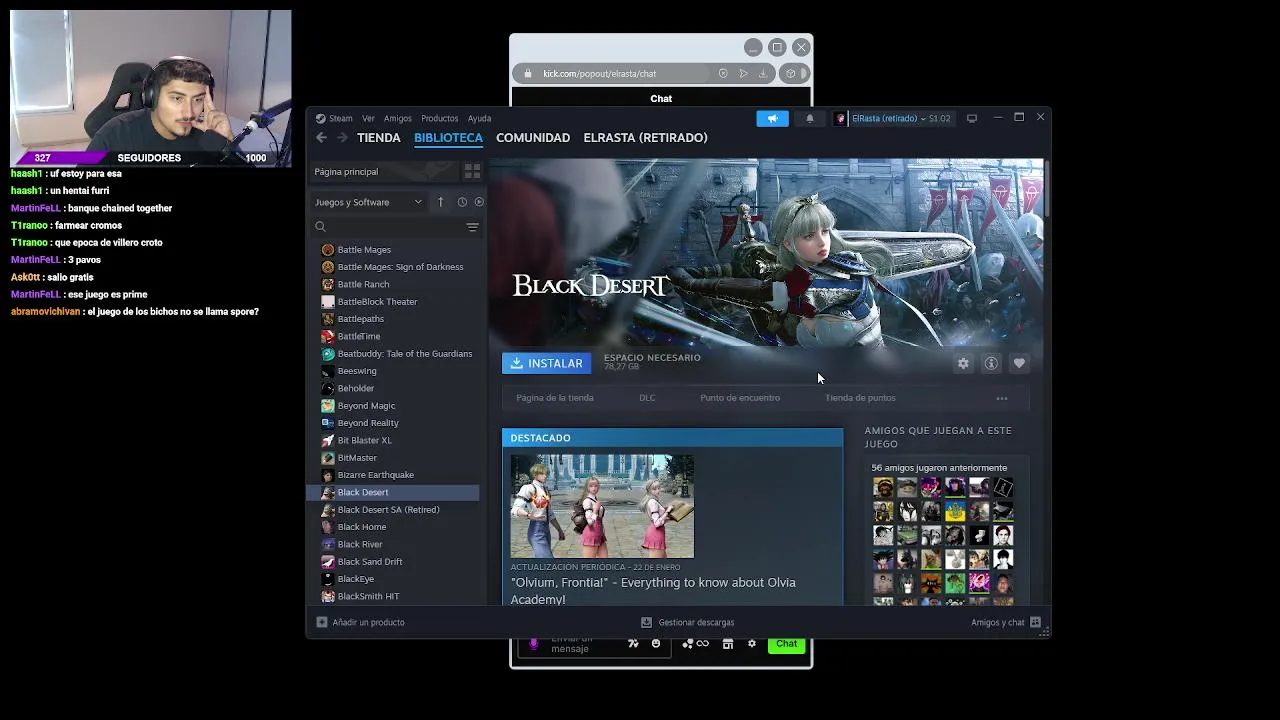Open the library advanced filter icon
The width and height of the screenshot is (1280, 720).
coord(472,227)
